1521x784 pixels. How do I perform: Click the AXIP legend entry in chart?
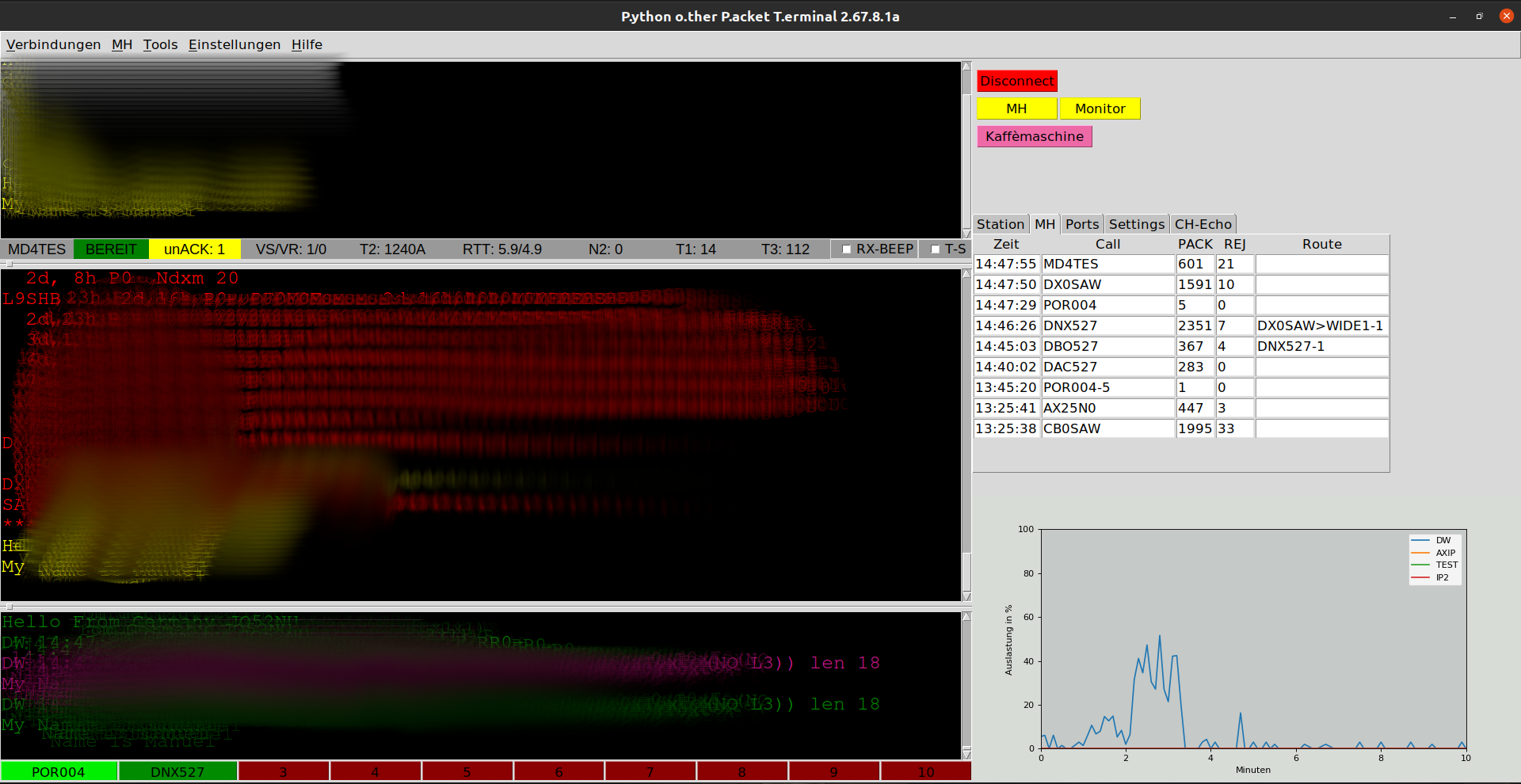click(x=1435, y=553)
